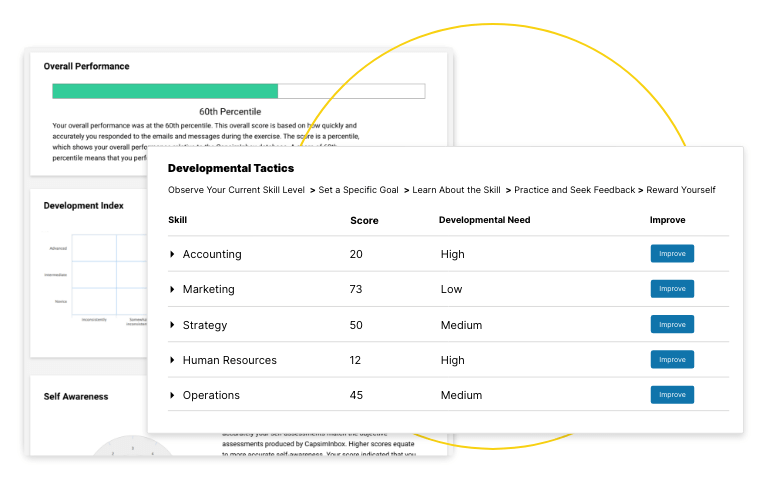Click Improve button for Accounting
The width and height of the screenshot is (771, 481).
[x=672, y=254]
